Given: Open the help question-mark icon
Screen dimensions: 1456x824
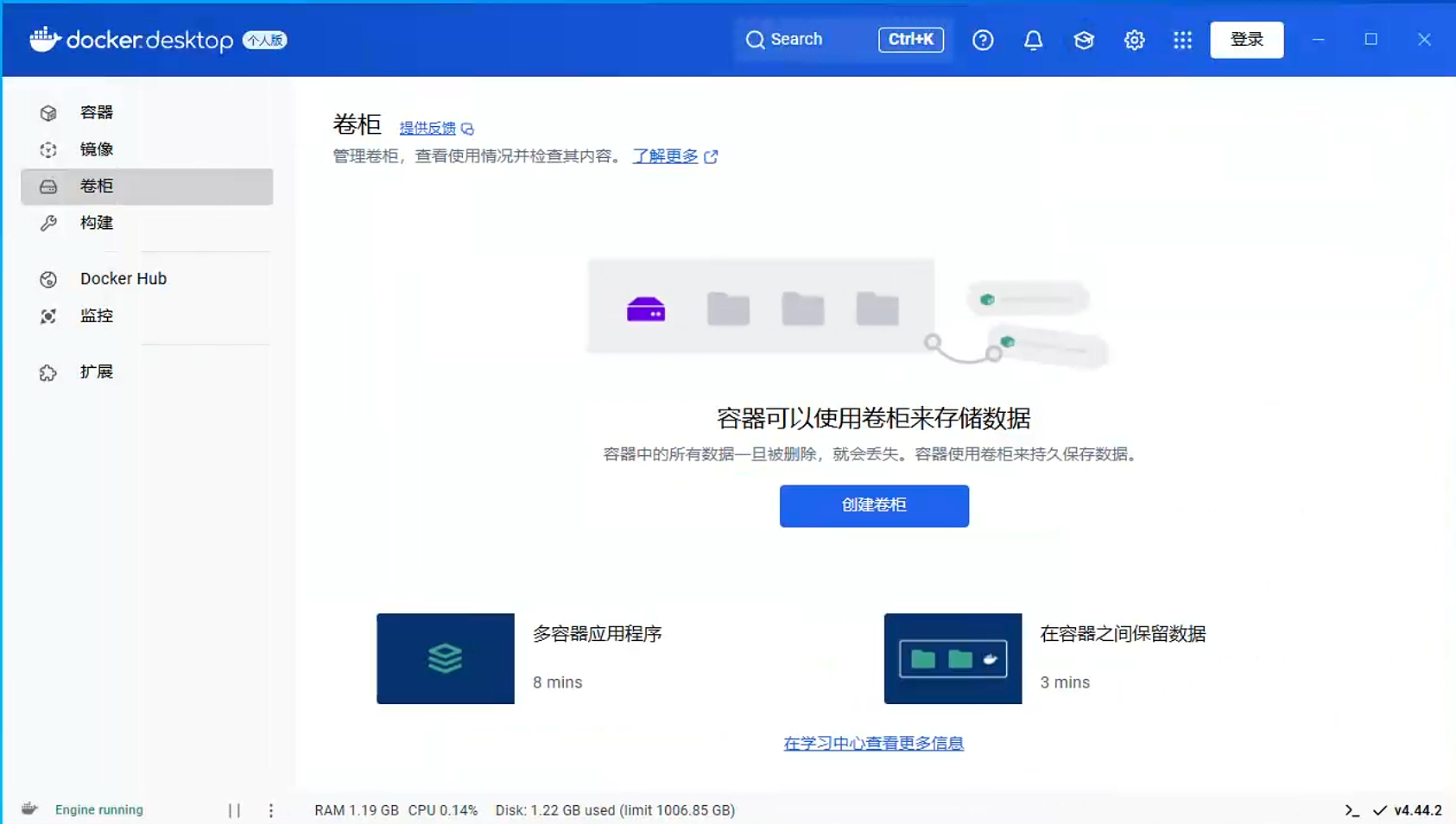Looking at the screenshot, I should point(983,40).
